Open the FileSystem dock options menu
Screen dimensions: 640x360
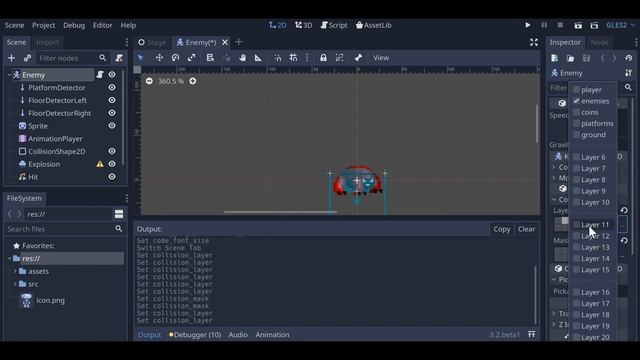click(x=127, y=198)
